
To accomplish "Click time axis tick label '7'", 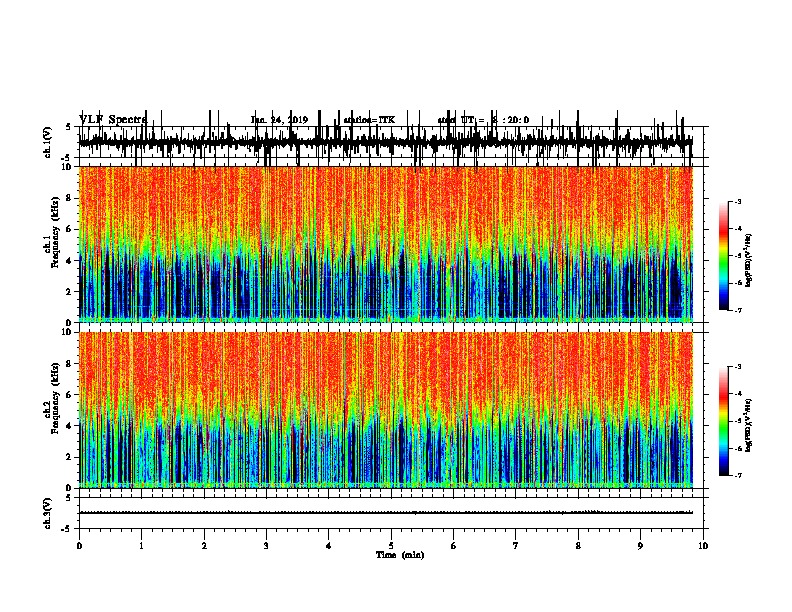I will click(516, 546).
